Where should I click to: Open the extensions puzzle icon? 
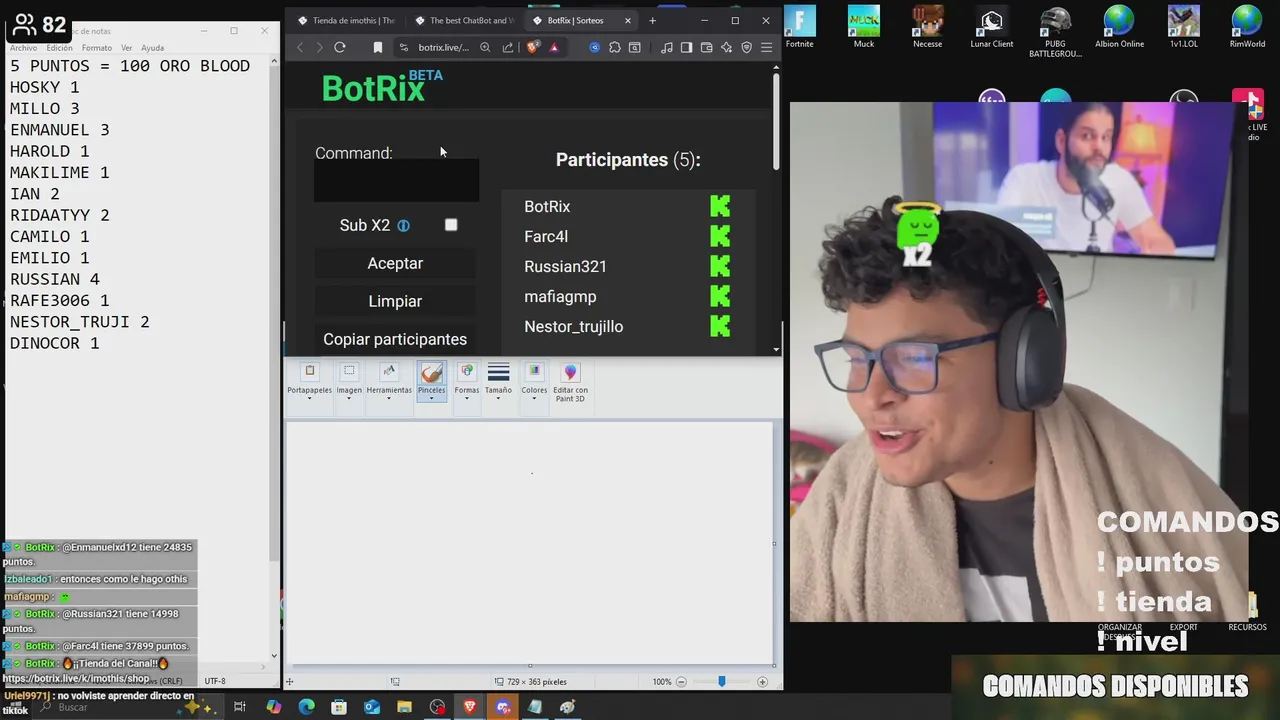(x=615, y=47)
